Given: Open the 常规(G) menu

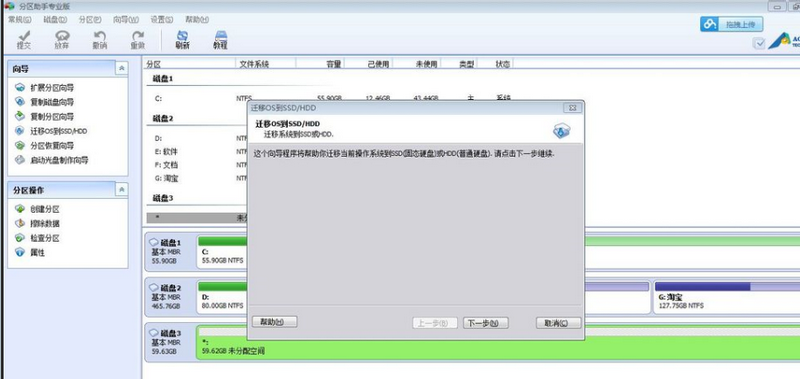Looking at the screenshot, I should click(20, 19).
